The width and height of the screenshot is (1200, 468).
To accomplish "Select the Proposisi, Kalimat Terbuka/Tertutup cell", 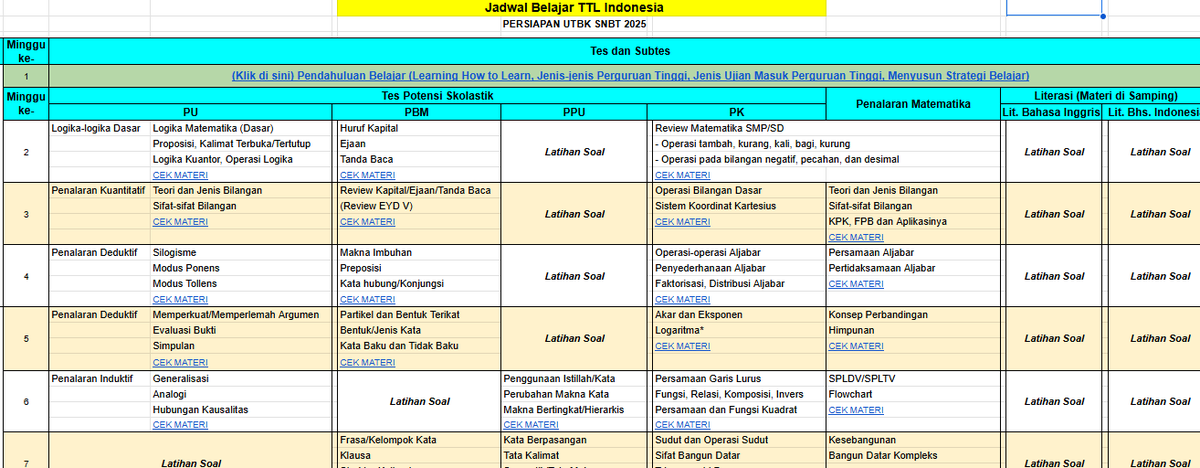I will pyautogui.click(x=243, y=144).
